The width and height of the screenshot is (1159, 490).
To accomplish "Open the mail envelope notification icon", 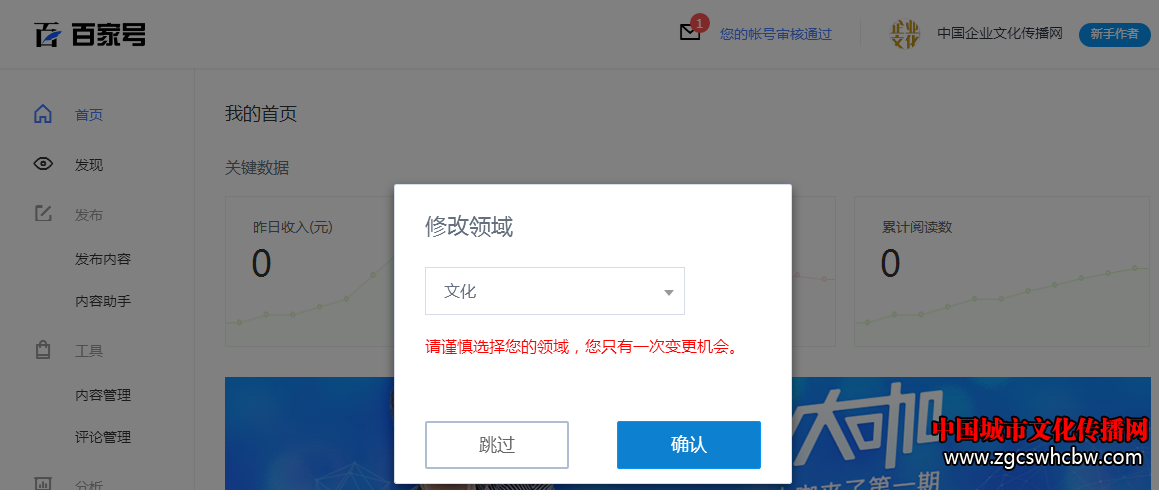I will tap(690, 33).
